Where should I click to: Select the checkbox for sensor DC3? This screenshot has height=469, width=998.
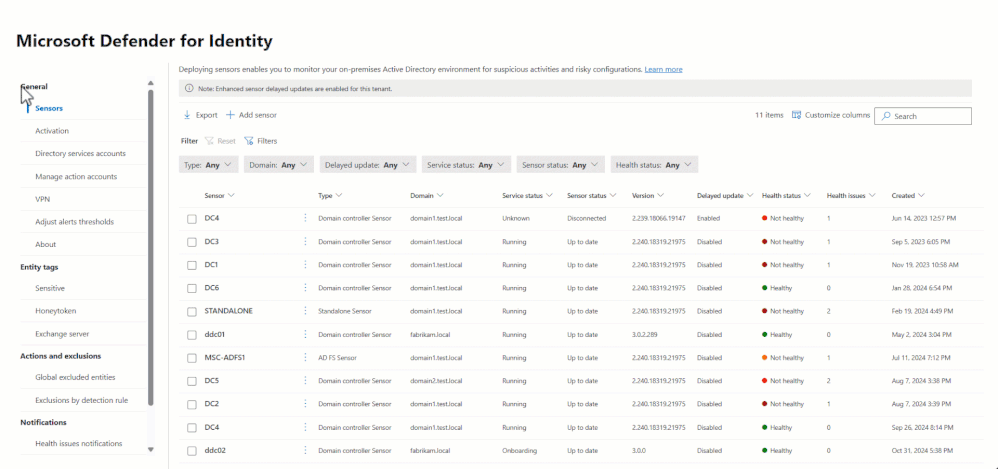tap(192, 242)
